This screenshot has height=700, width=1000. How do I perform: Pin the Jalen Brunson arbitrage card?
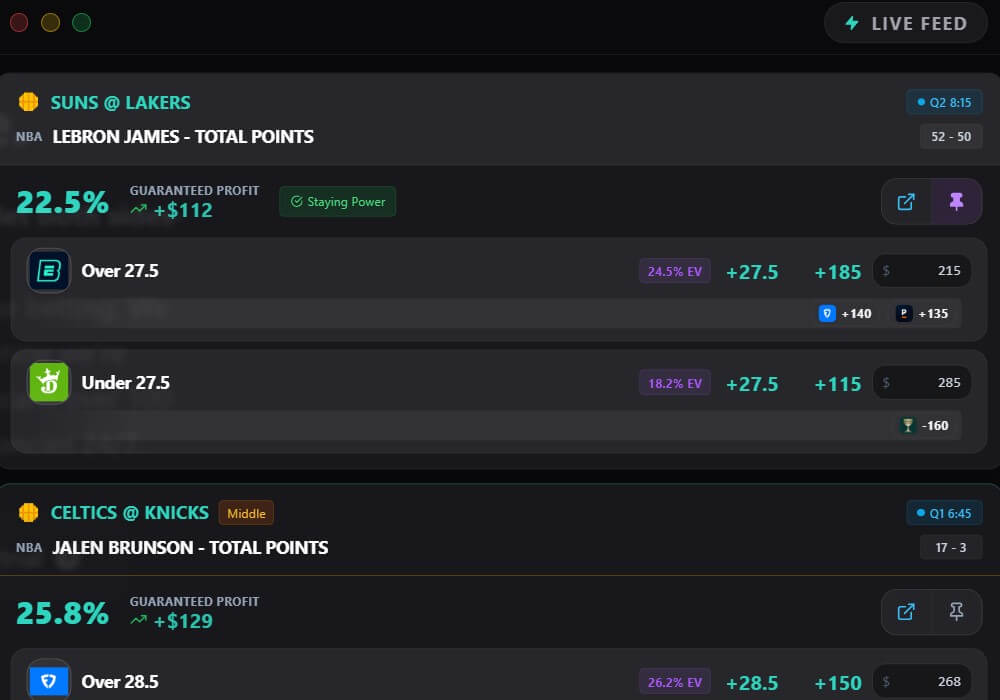point(957,612)
